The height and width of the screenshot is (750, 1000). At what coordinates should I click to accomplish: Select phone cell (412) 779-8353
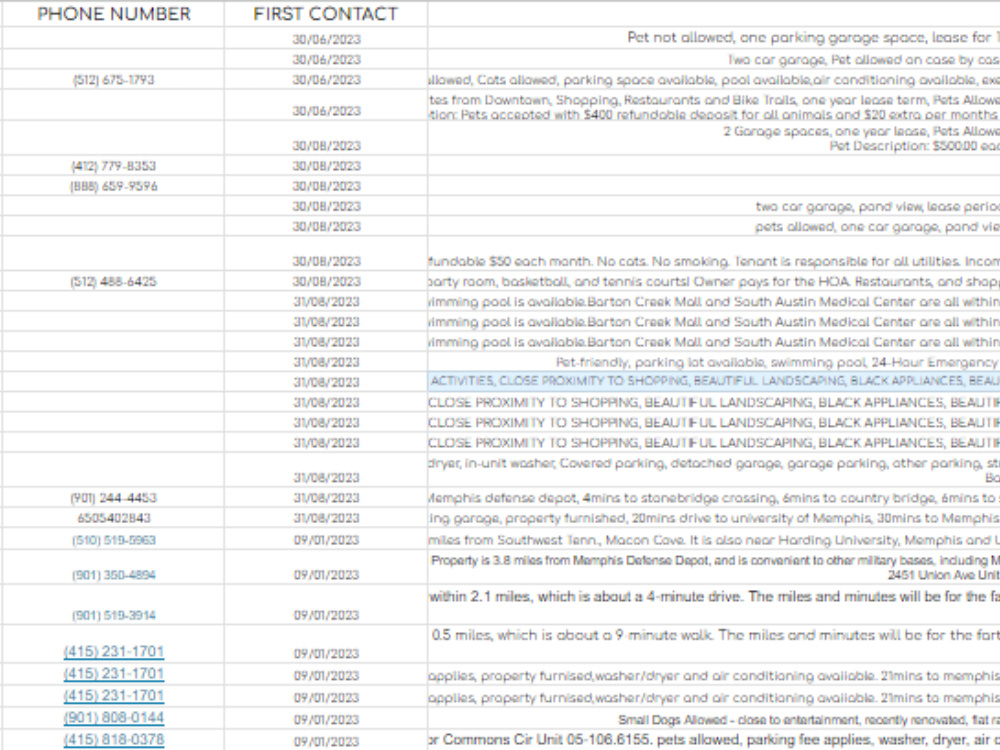[x=114, y=166]
